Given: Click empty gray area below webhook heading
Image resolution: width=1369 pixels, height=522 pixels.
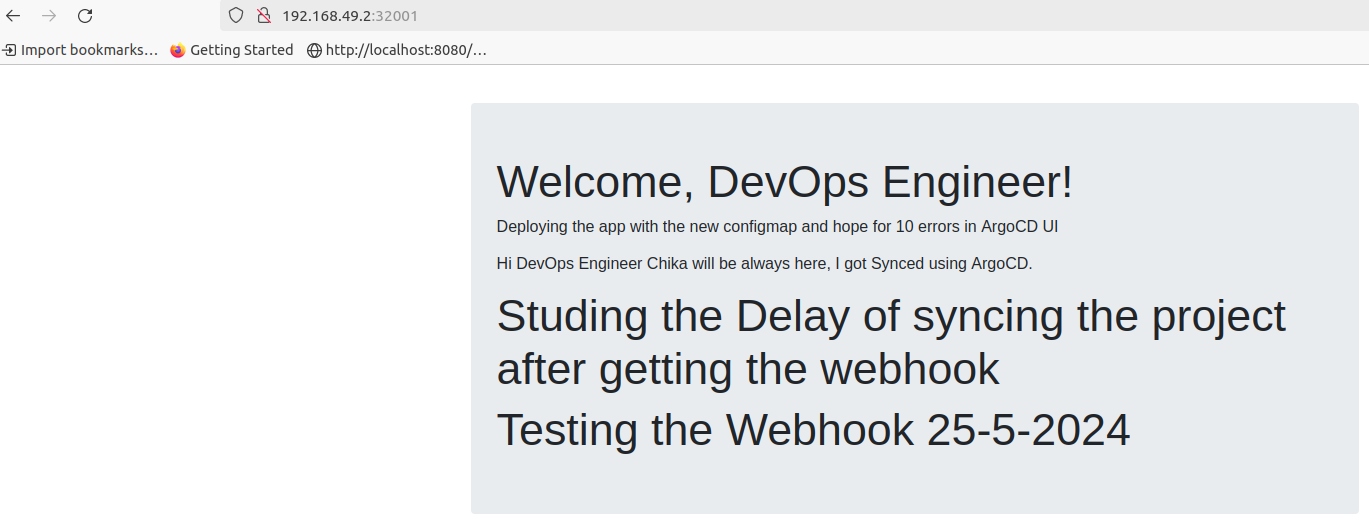Looking at the screenshot, I should 914,487.
